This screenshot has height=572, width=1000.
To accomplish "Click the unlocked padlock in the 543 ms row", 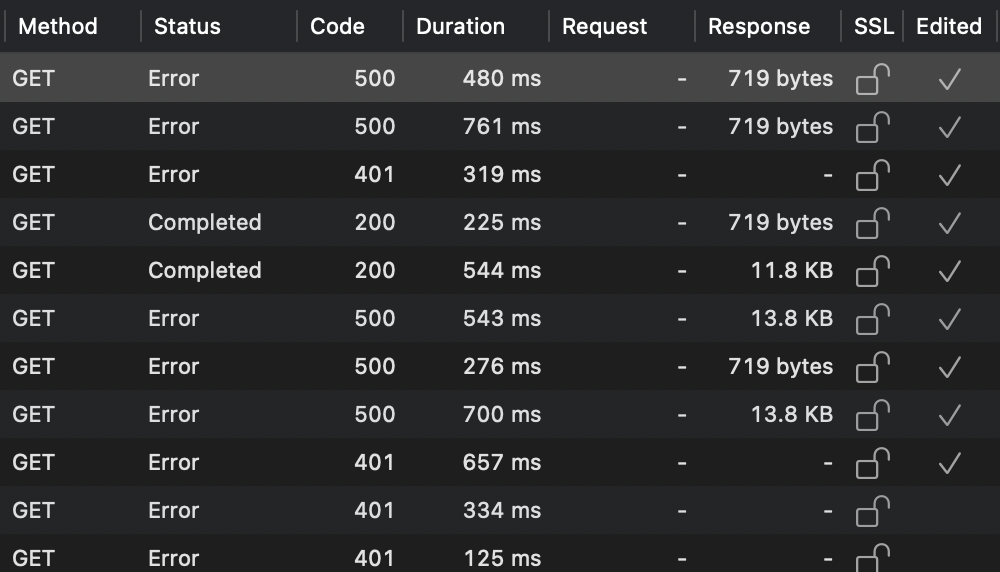I will (873, 319).
